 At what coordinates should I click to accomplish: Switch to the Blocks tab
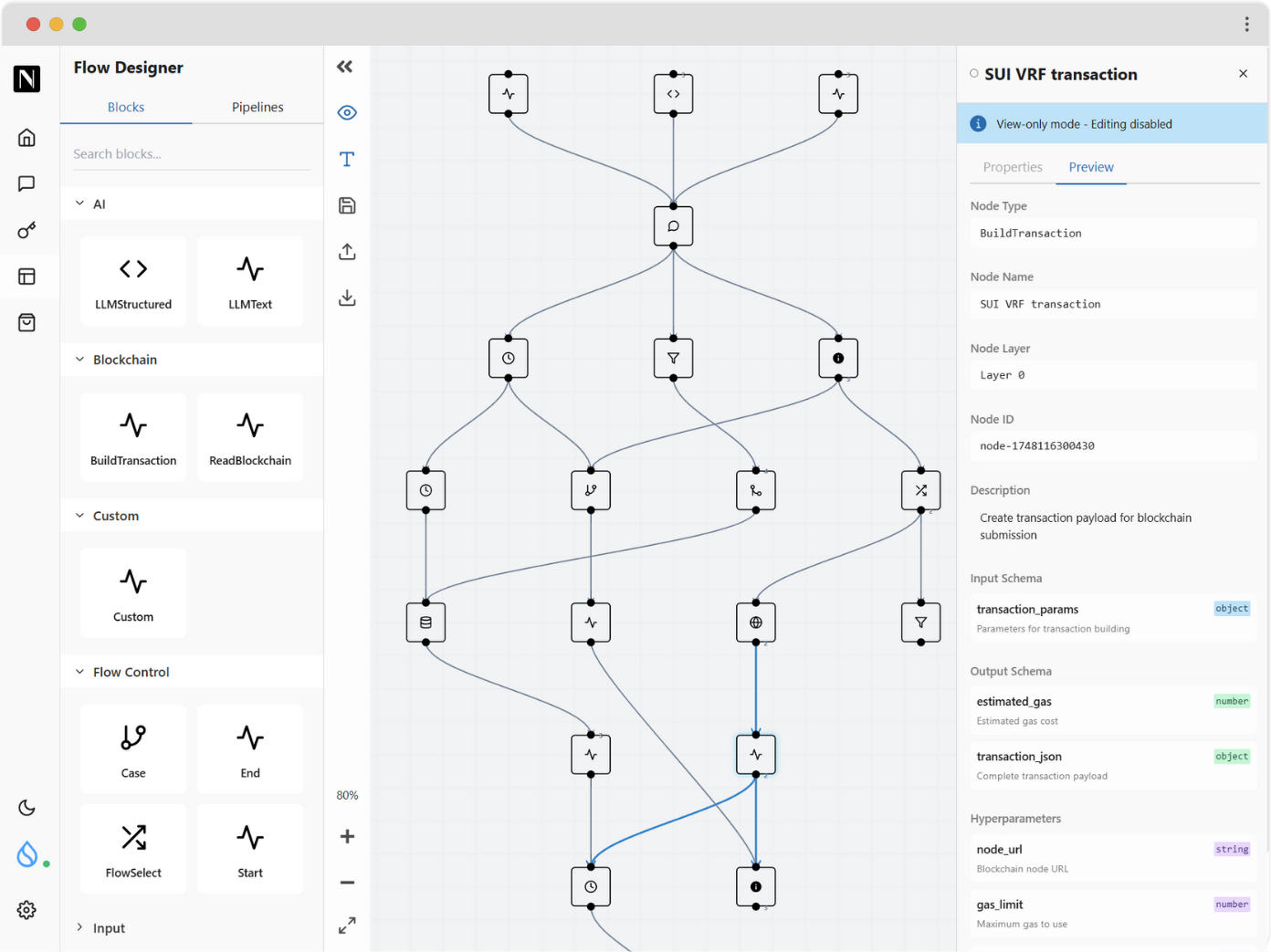coord(126,107)
